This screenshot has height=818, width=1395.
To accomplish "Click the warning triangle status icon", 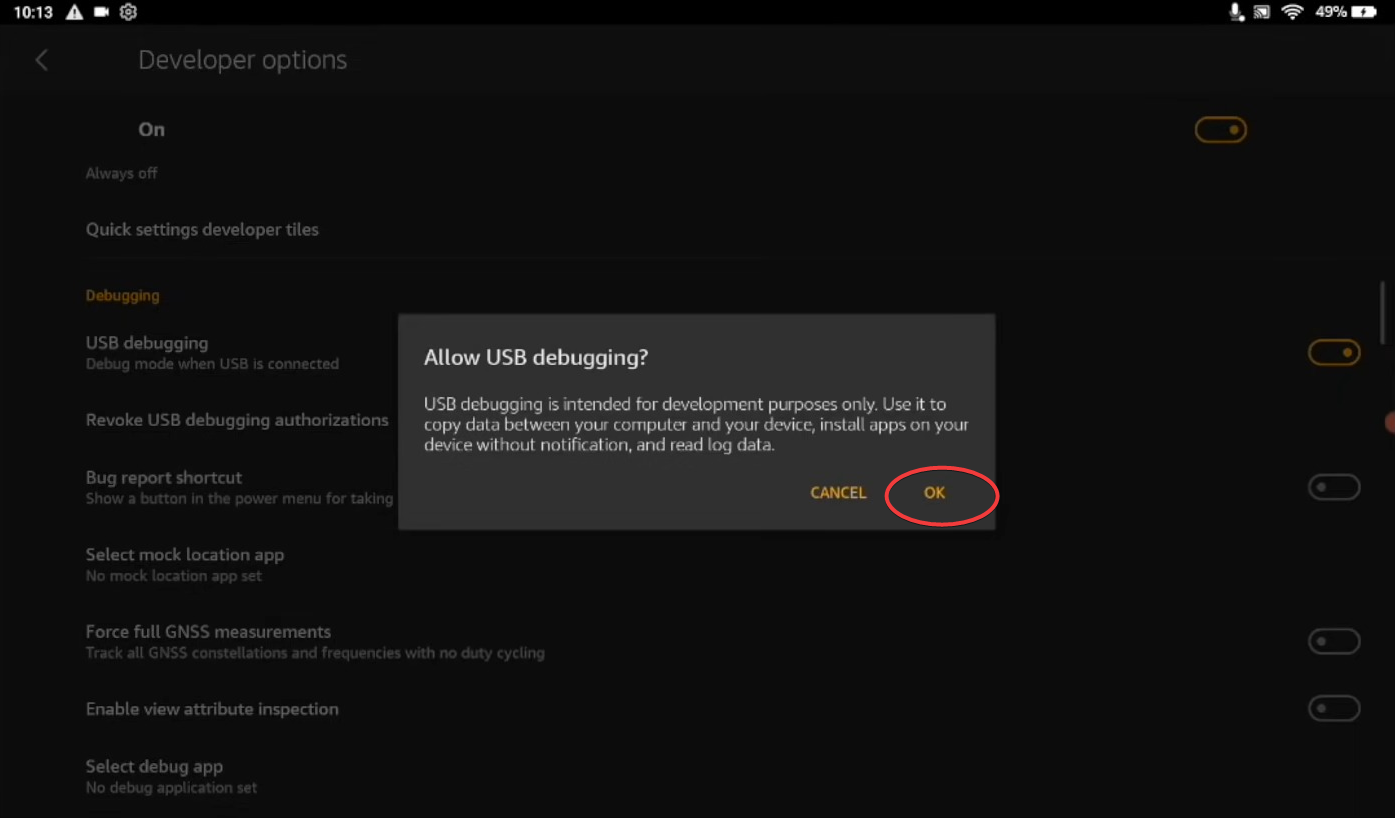I will [x=74, y=12].
